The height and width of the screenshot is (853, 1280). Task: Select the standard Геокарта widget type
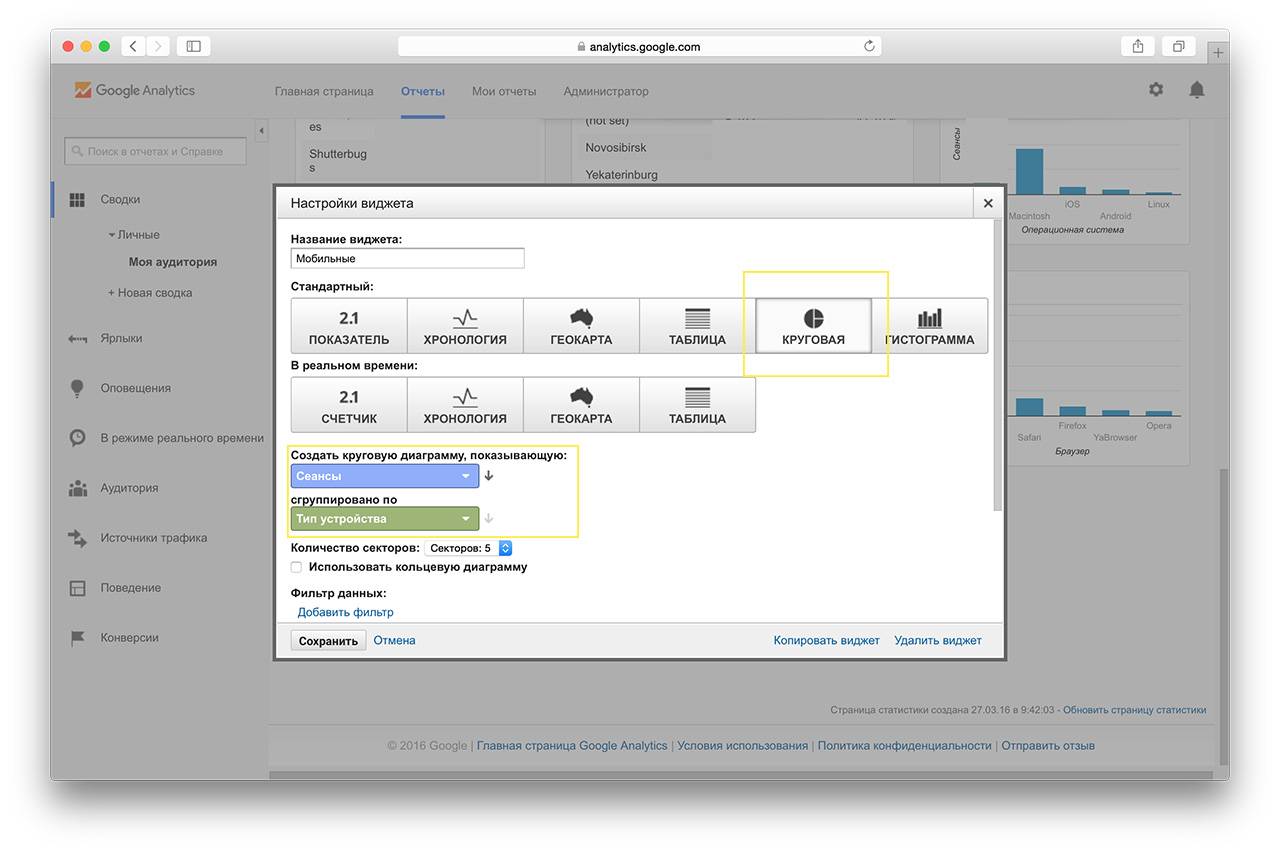581,326
